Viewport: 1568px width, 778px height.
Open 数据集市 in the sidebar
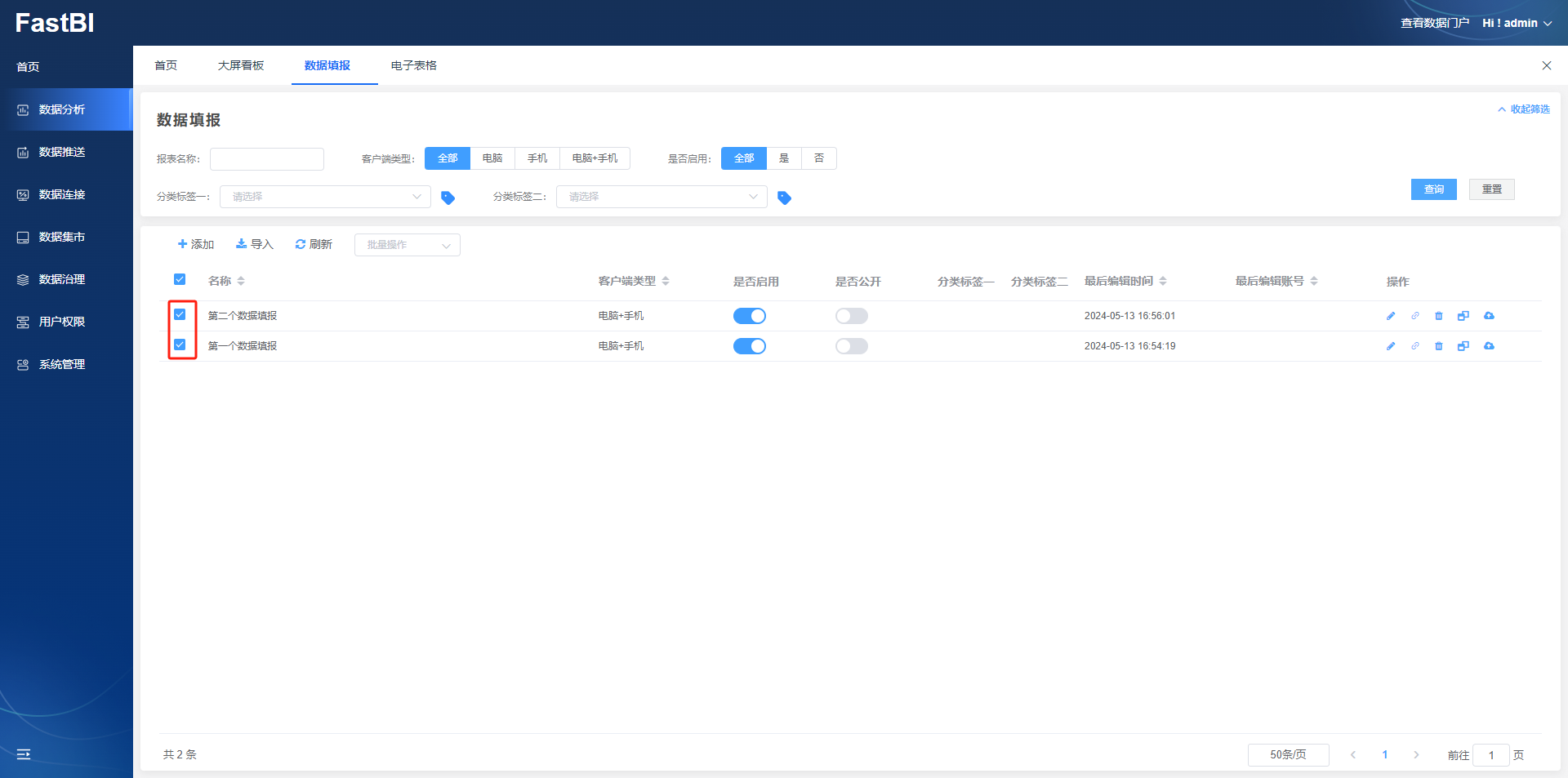point(65,237)
